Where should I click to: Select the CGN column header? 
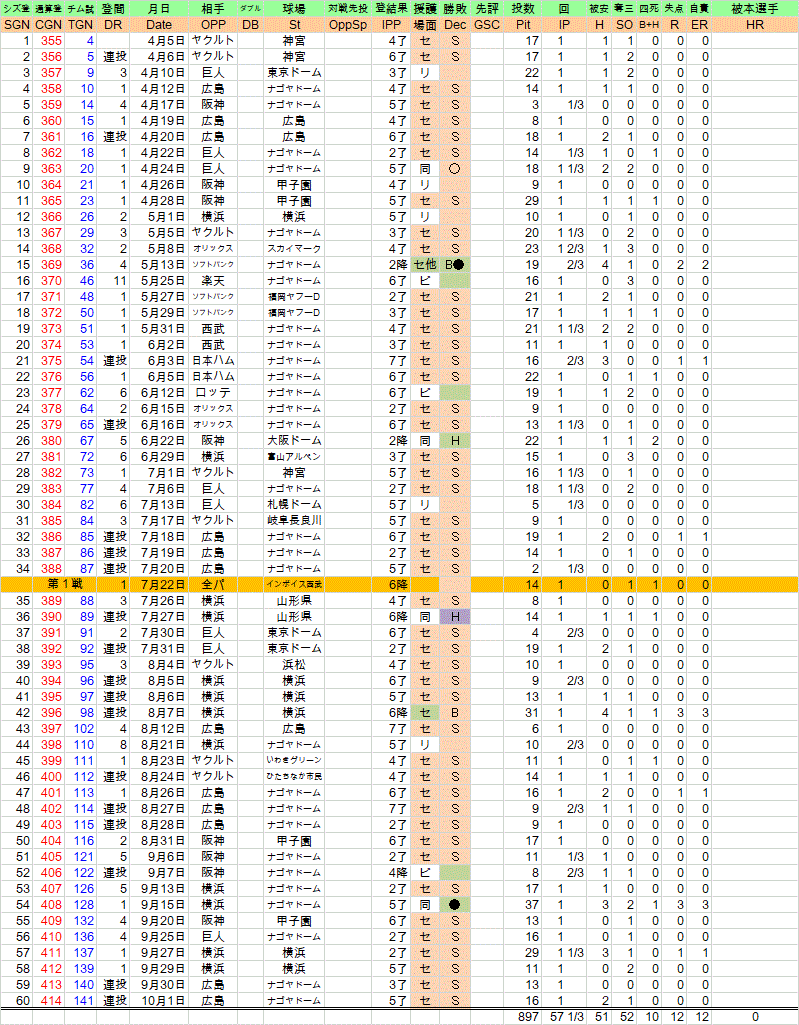pos(48,25)
